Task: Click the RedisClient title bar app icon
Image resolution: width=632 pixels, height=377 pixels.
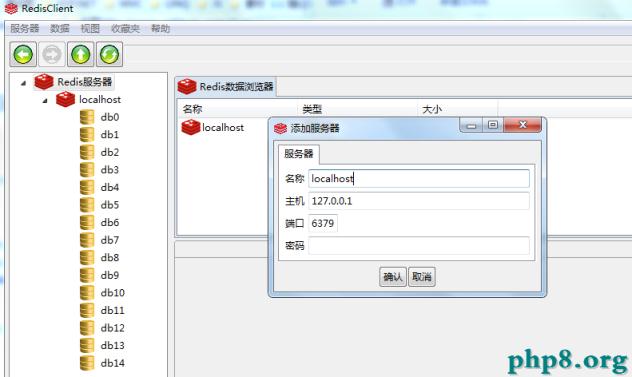Action: [x=11, y=8]
